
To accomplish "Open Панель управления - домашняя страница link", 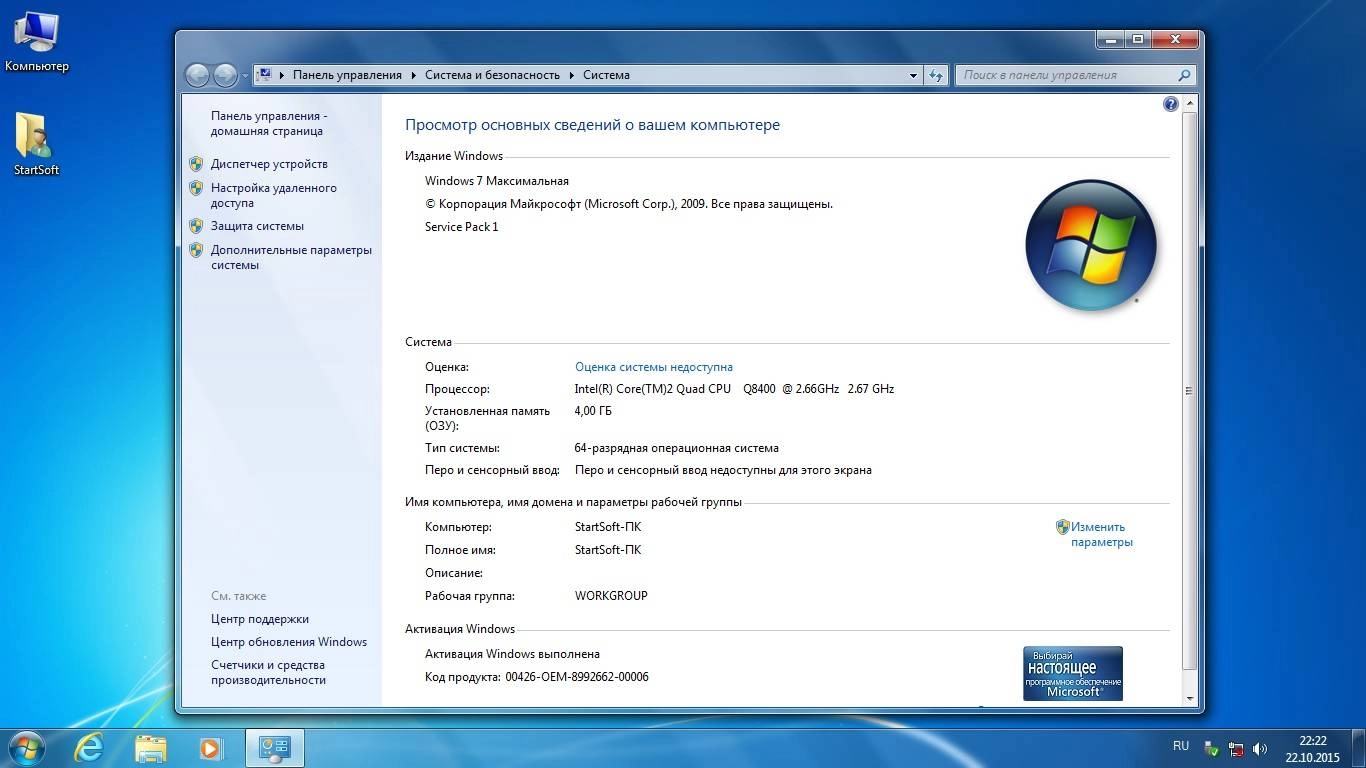I will click(x=268, y=123).
